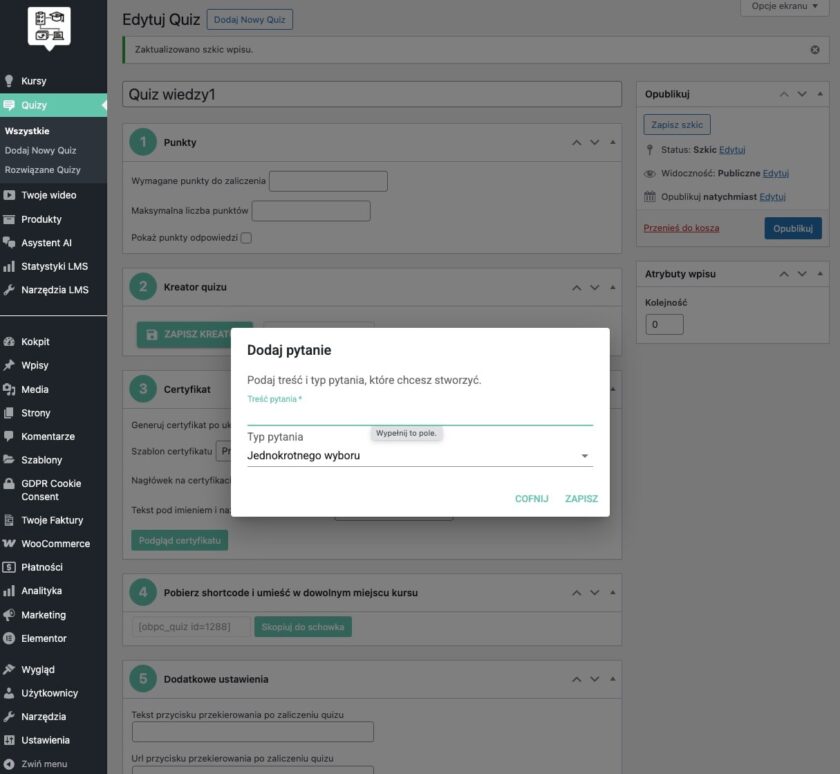Save the question with ZAPISZ
Image resolution: width=840 pixels, height=774 pixels.
(x=584, y=498)
